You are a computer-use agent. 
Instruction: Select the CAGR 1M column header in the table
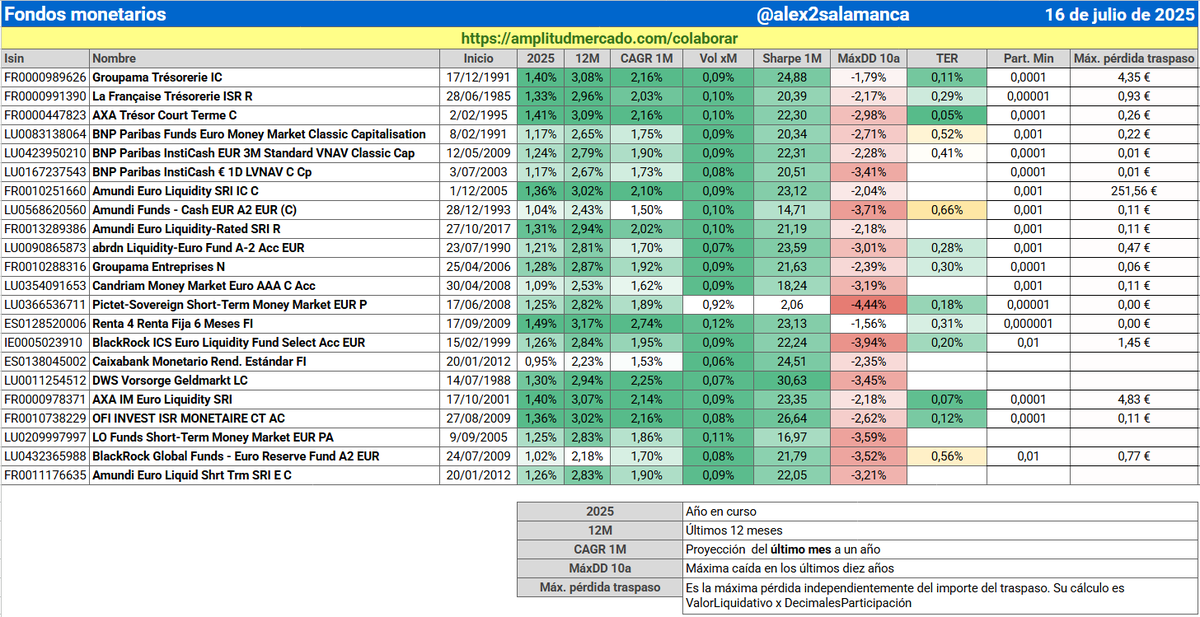click(646, 59)
